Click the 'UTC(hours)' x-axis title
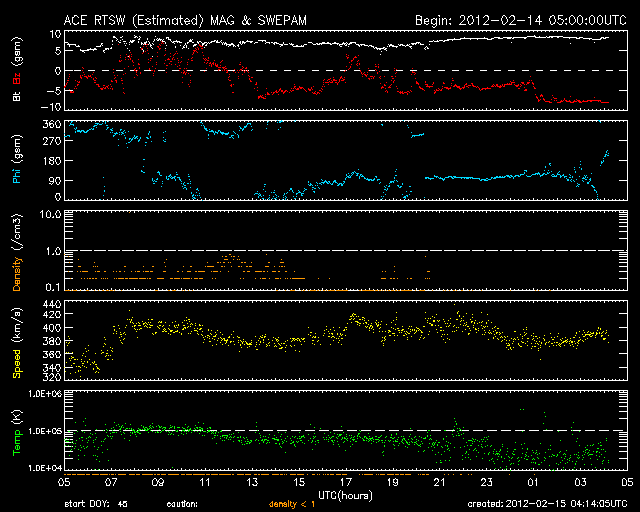The image size is (640, 512). [345, 496]
